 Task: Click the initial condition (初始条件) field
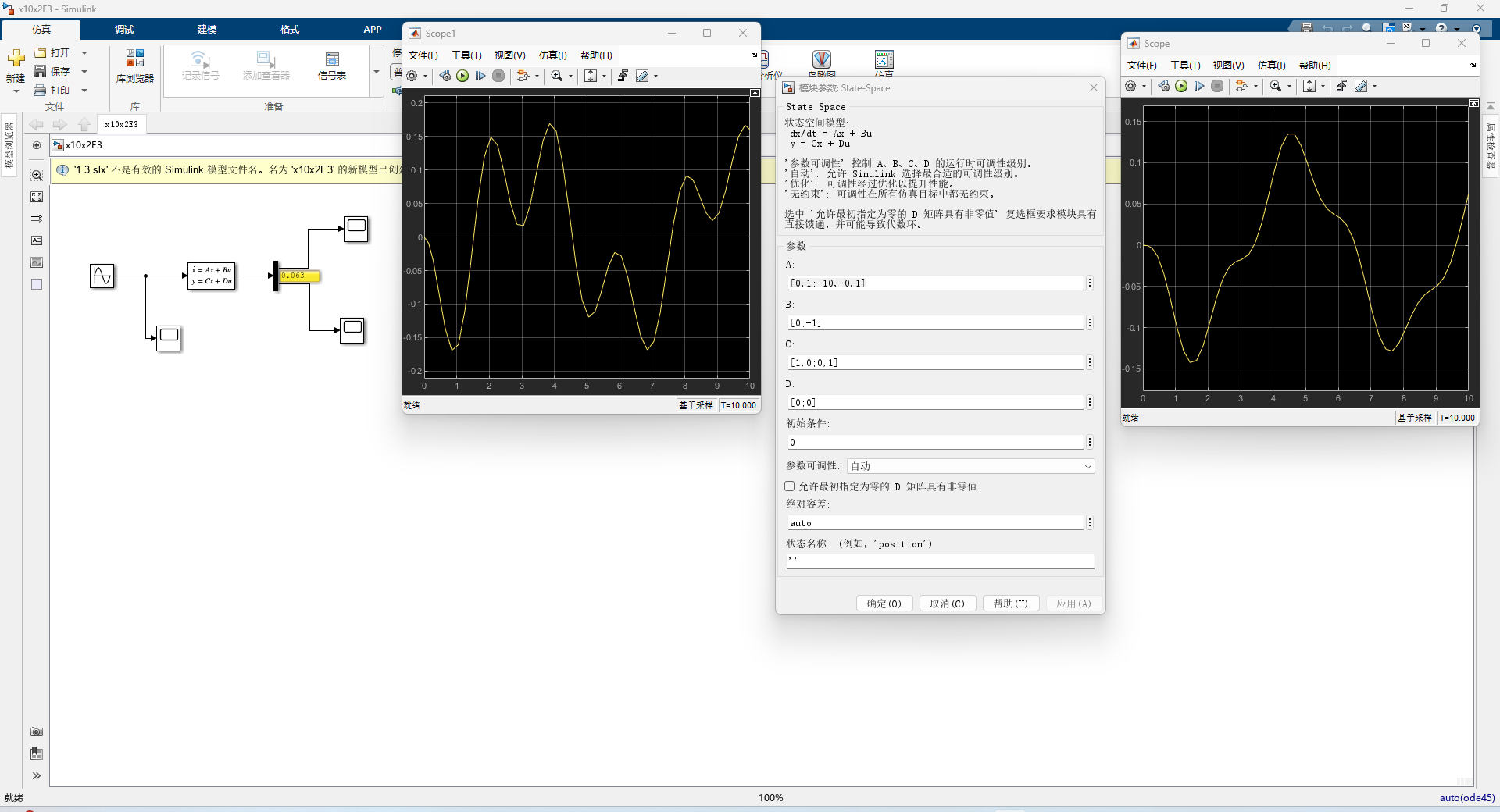(x=936, y=443)
